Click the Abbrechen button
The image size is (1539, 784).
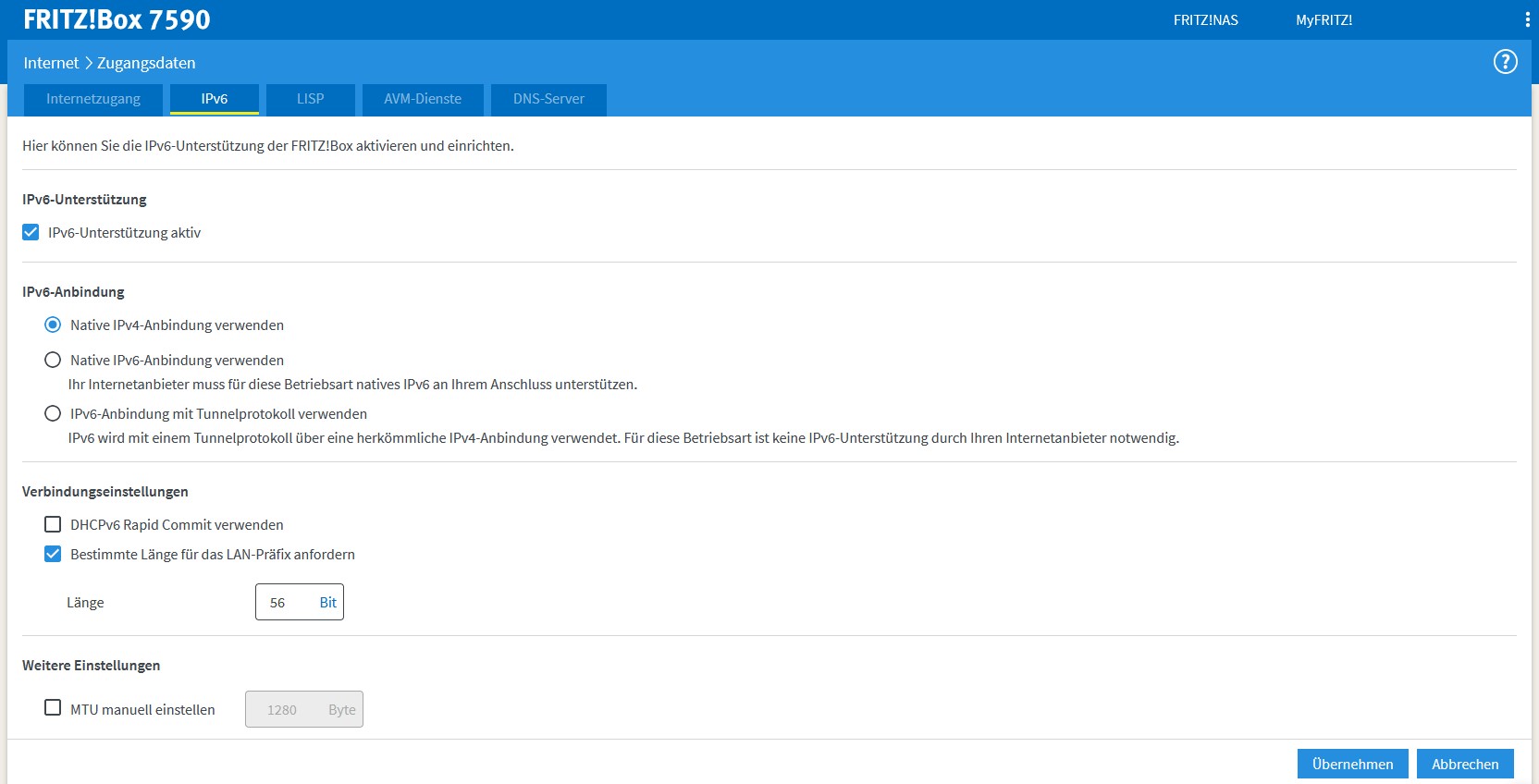pos(1465,764)
